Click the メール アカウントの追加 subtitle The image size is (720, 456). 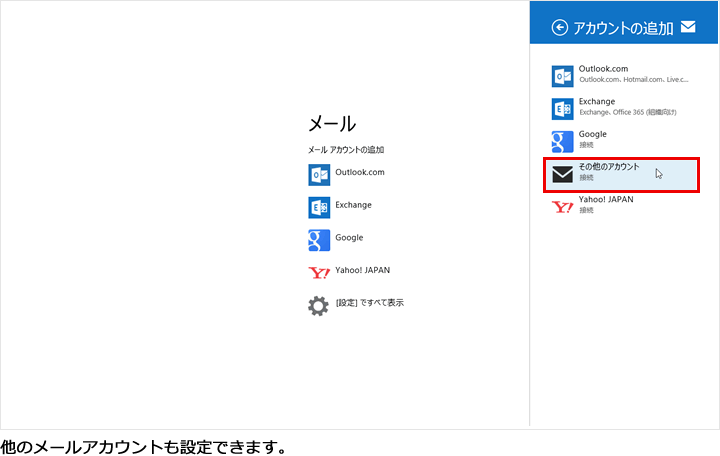point(346,150)
